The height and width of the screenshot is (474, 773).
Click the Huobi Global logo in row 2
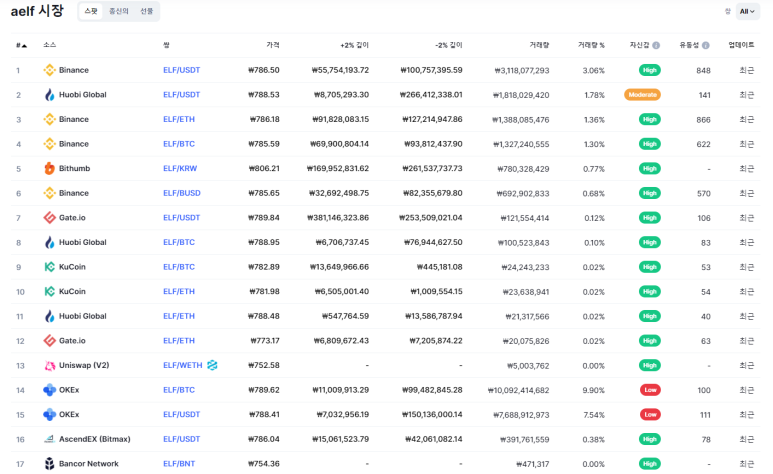(49, 95)
